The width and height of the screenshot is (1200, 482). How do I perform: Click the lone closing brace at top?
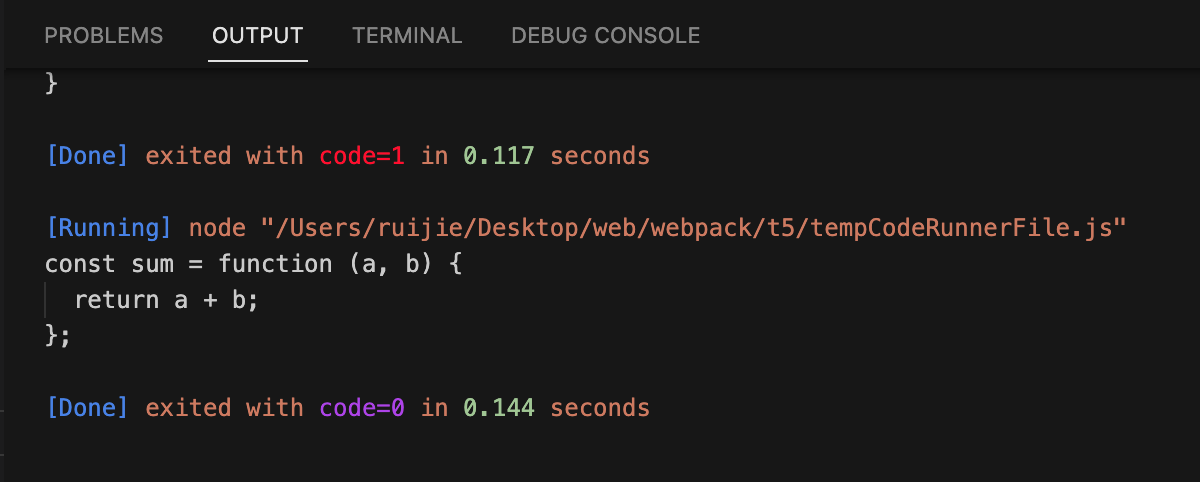click(52, 84)
